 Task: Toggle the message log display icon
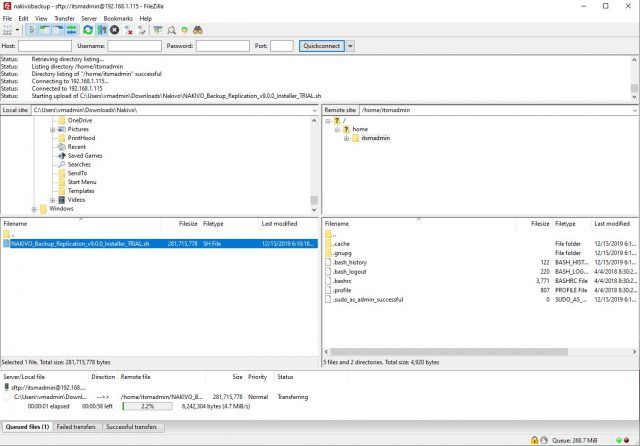point(33,30)
